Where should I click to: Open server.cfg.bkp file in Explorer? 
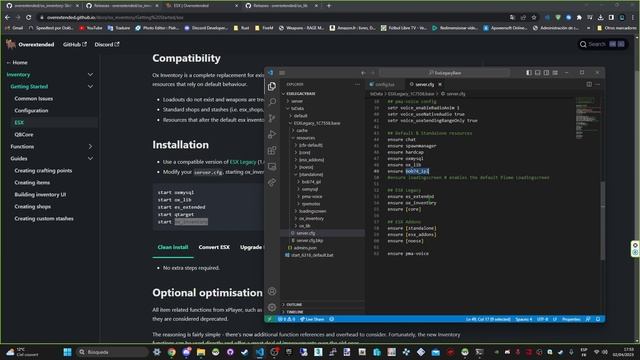click(x=309, y=240)
